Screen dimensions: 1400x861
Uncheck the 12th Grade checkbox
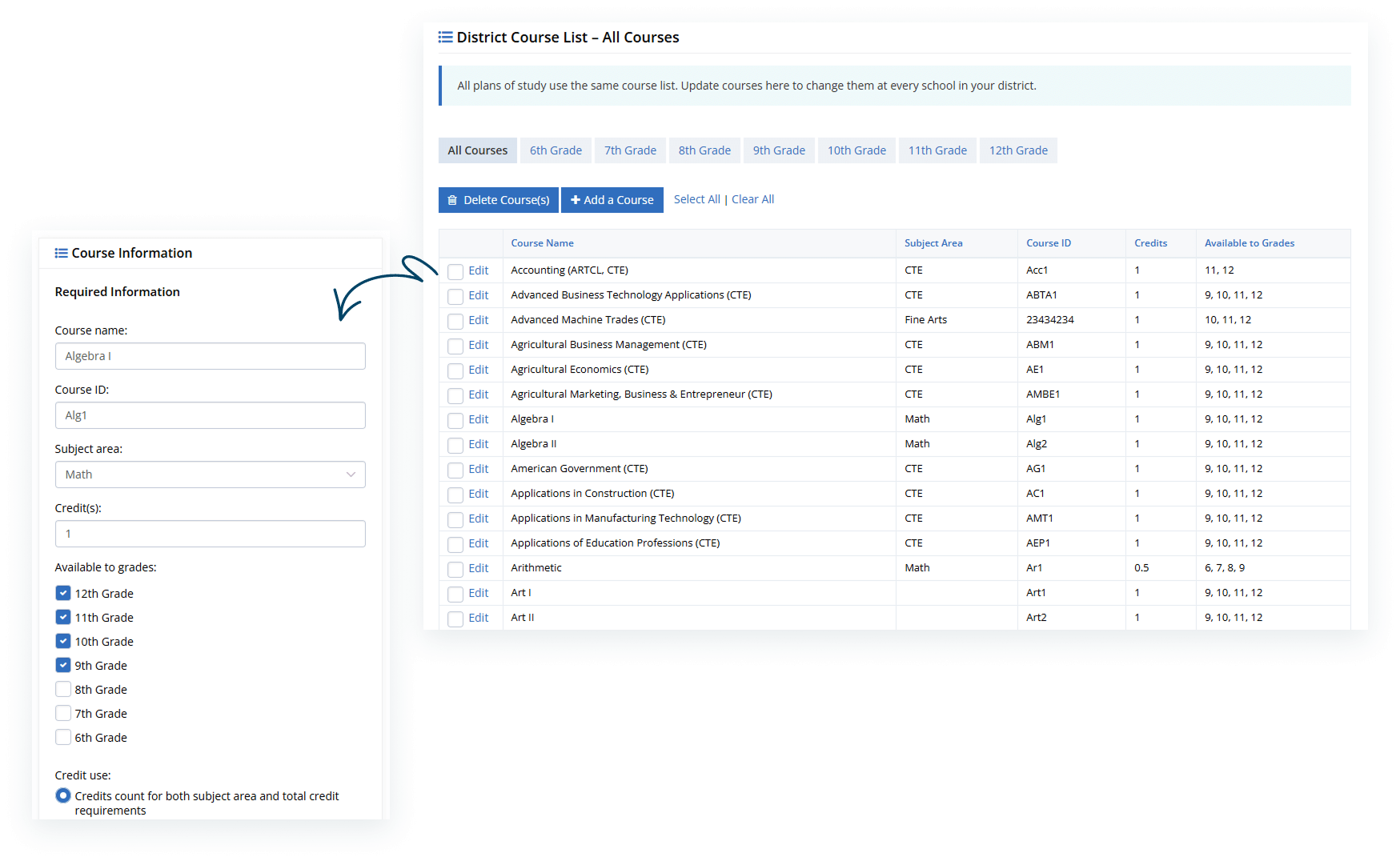[x=63, y=593]
